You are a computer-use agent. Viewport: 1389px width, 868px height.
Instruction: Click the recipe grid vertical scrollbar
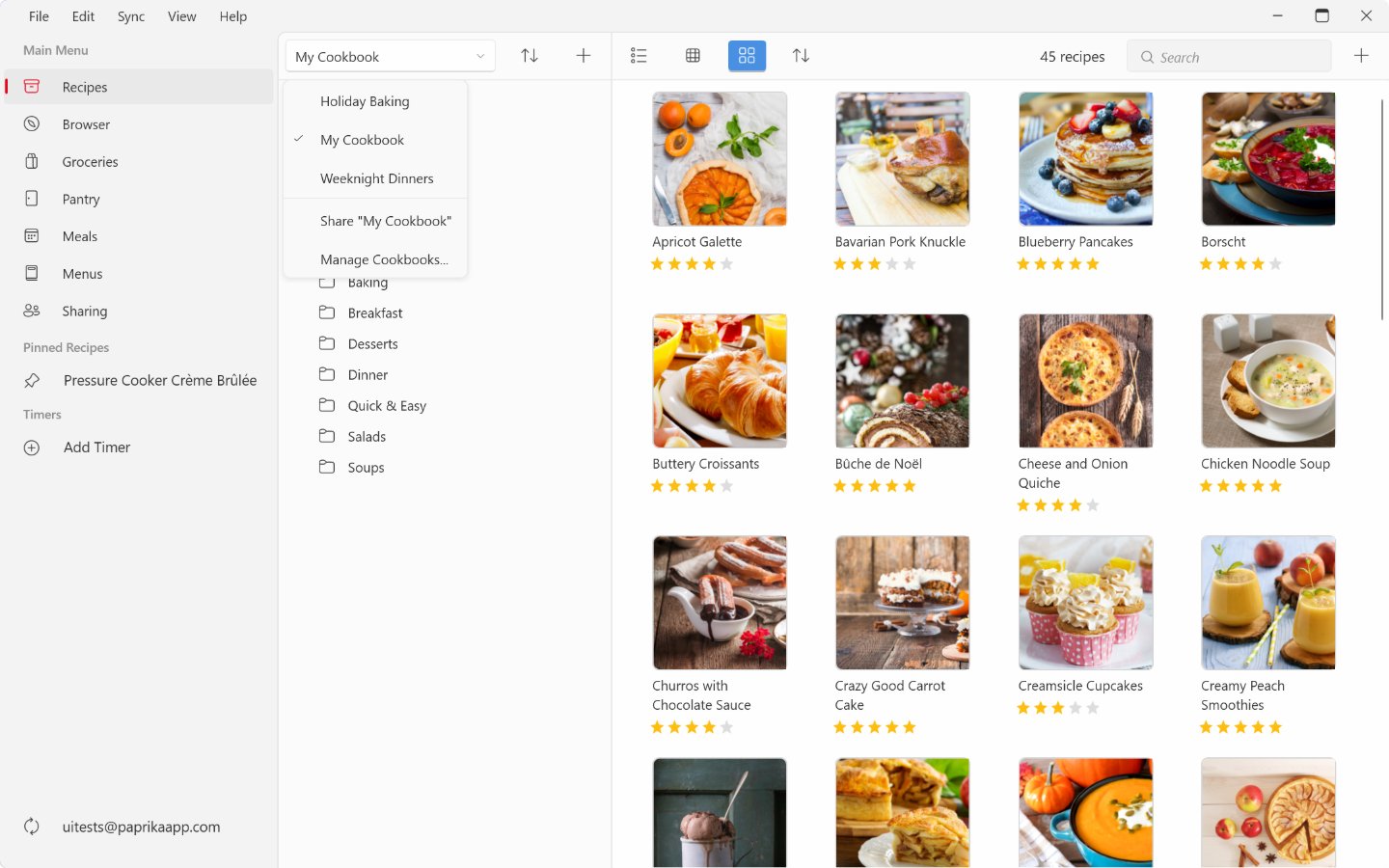tap(1383, 209)
